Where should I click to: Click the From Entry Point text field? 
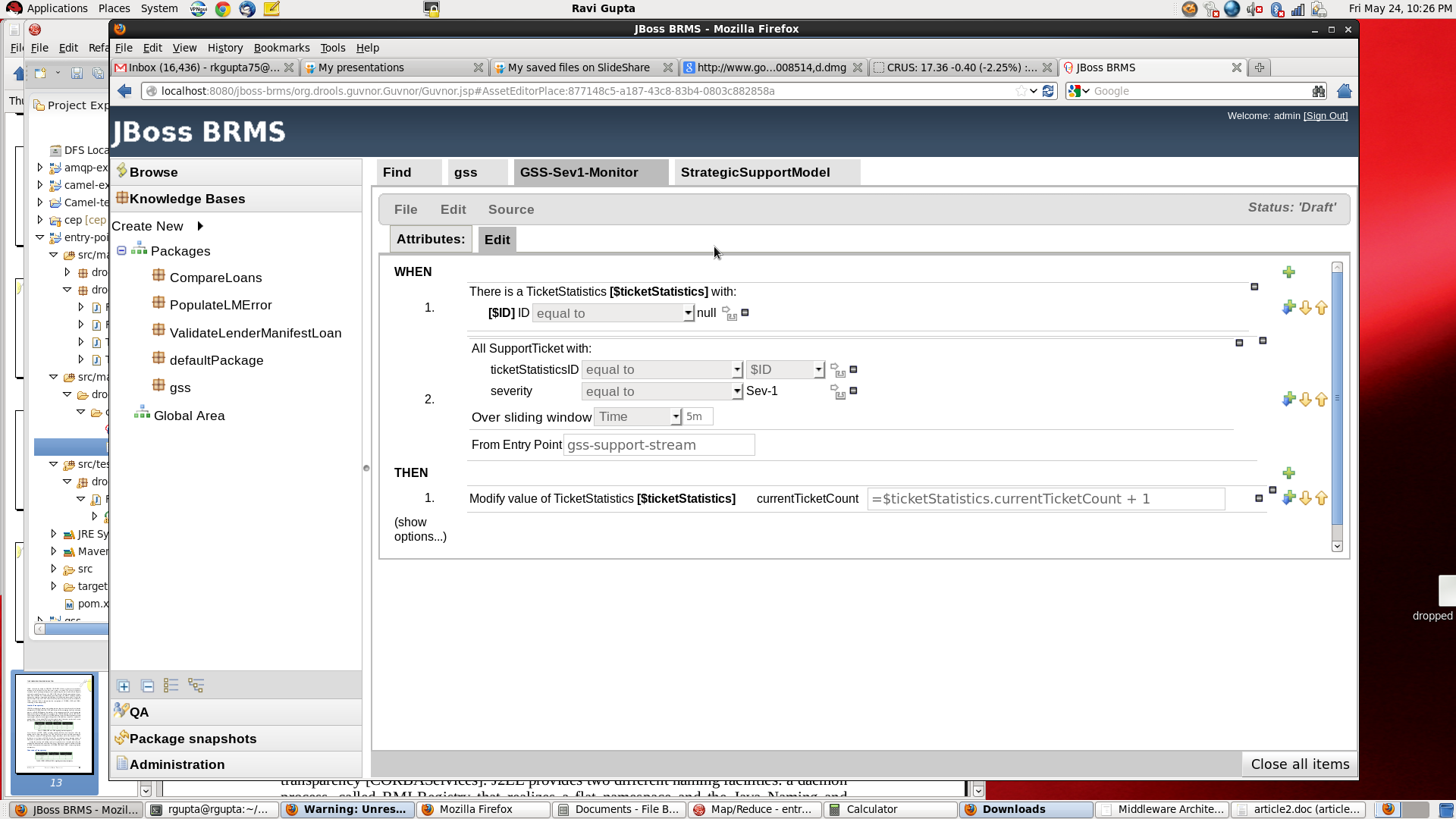[658, 445]
